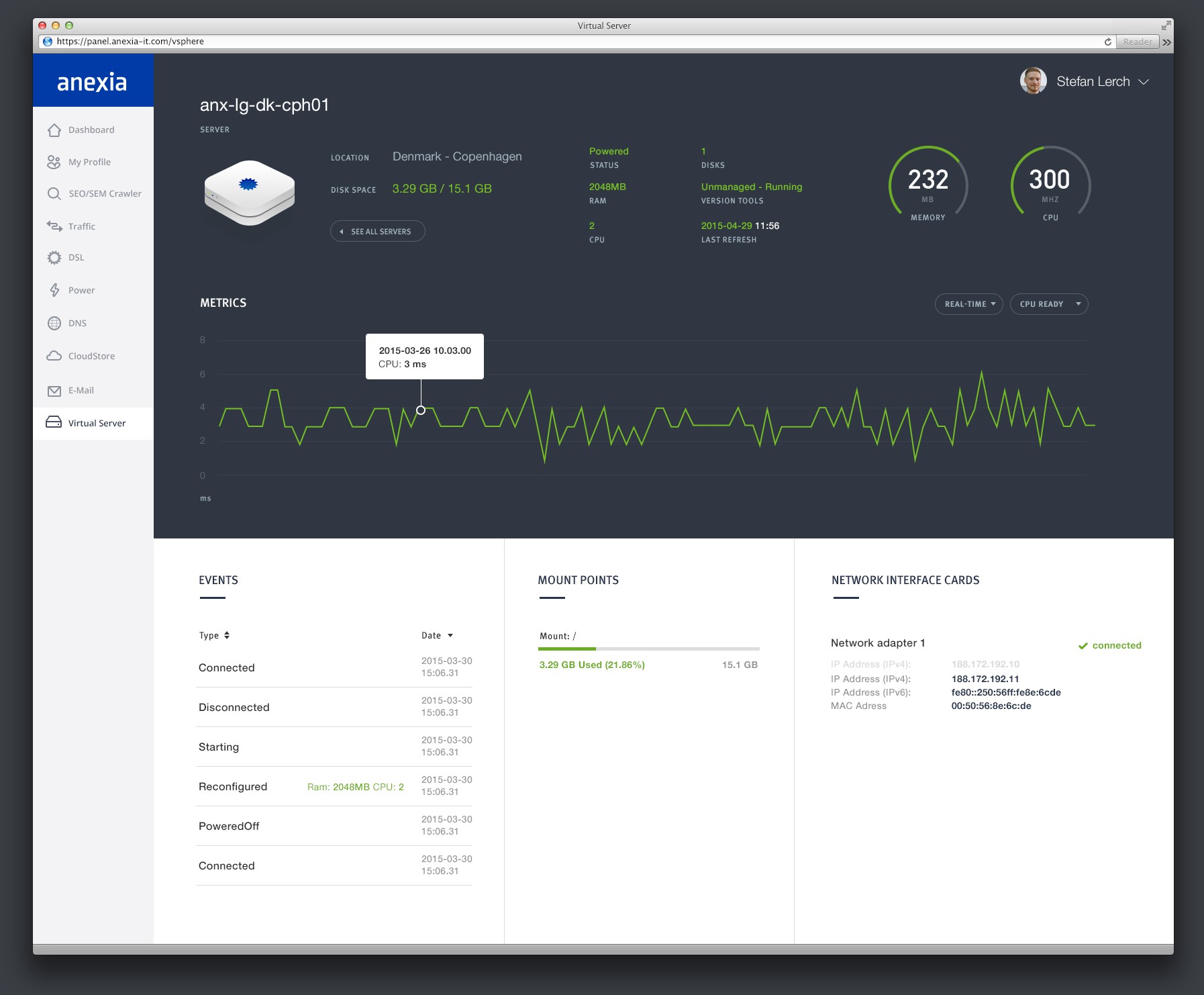Click the fullscreen arrows icon in title bar
The width and height of the screenshot is (1204, 995).
pos(1166,26)
